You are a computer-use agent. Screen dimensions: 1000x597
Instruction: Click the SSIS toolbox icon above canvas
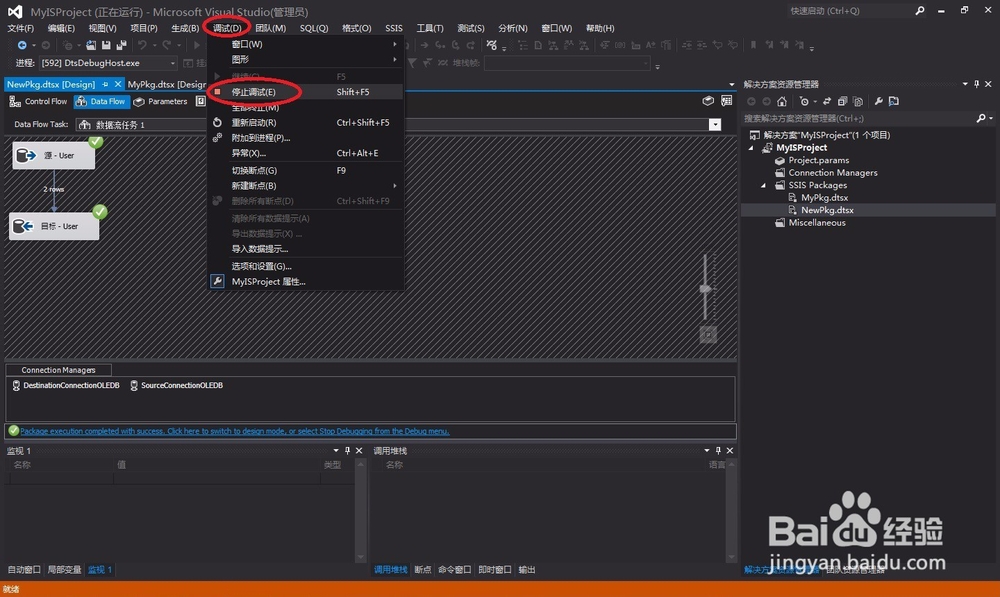(708, 101)
